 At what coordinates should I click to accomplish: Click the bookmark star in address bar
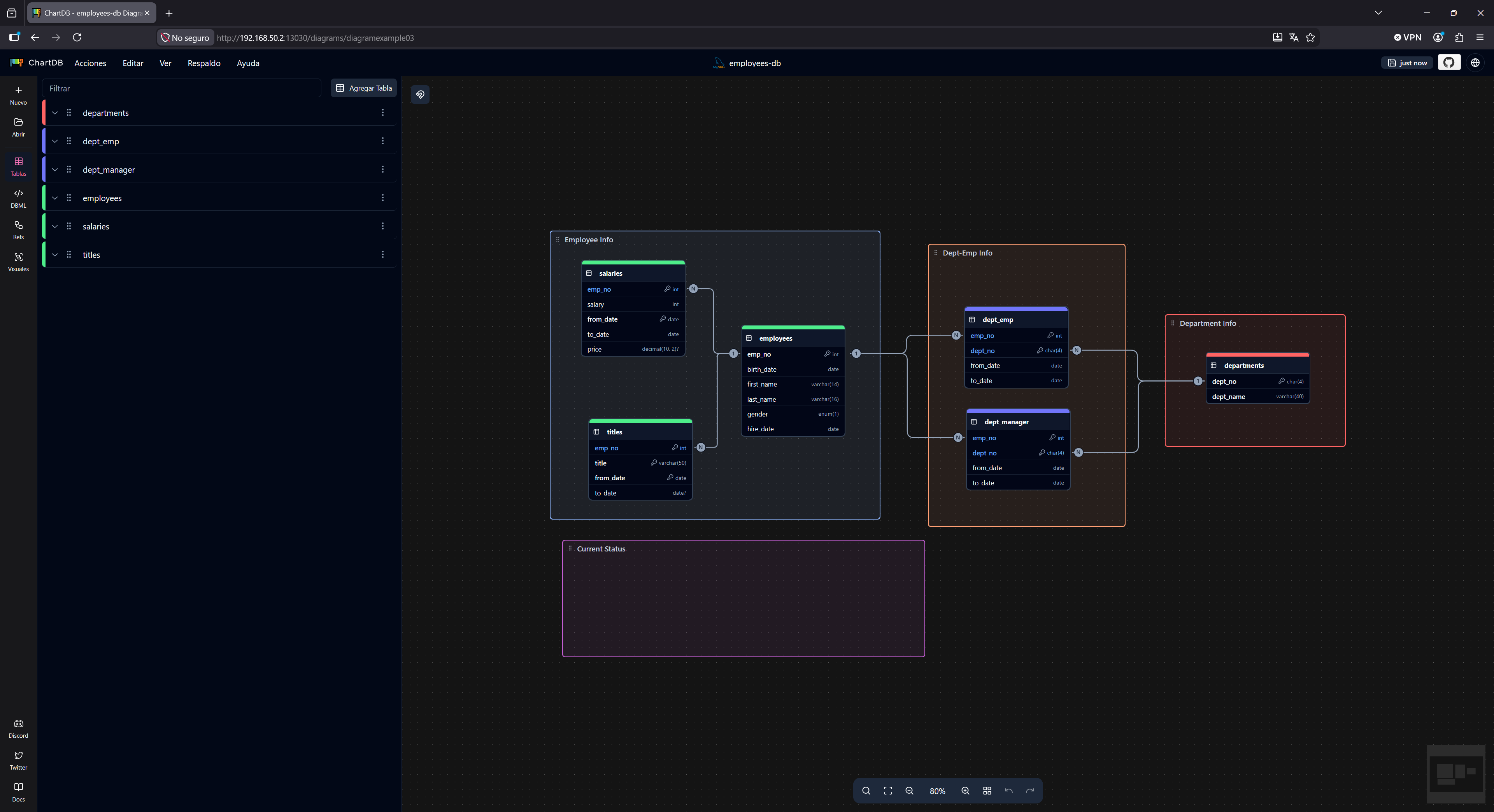coord(1311,38)
